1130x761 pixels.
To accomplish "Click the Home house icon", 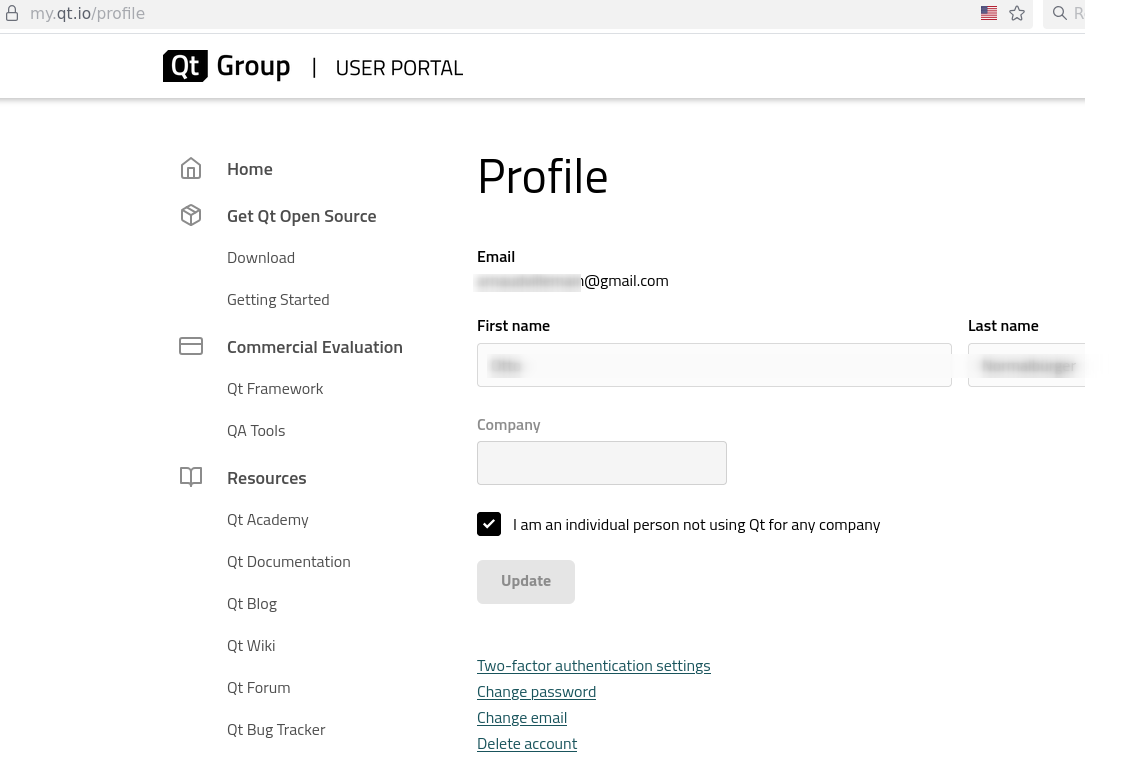I will tap(191, 169).
